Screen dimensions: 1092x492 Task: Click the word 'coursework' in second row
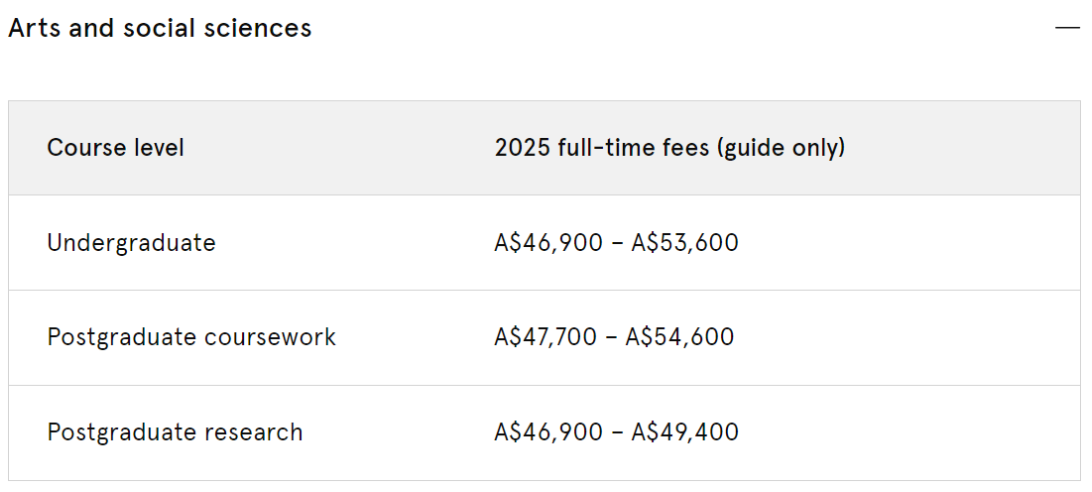pos(270,337)
